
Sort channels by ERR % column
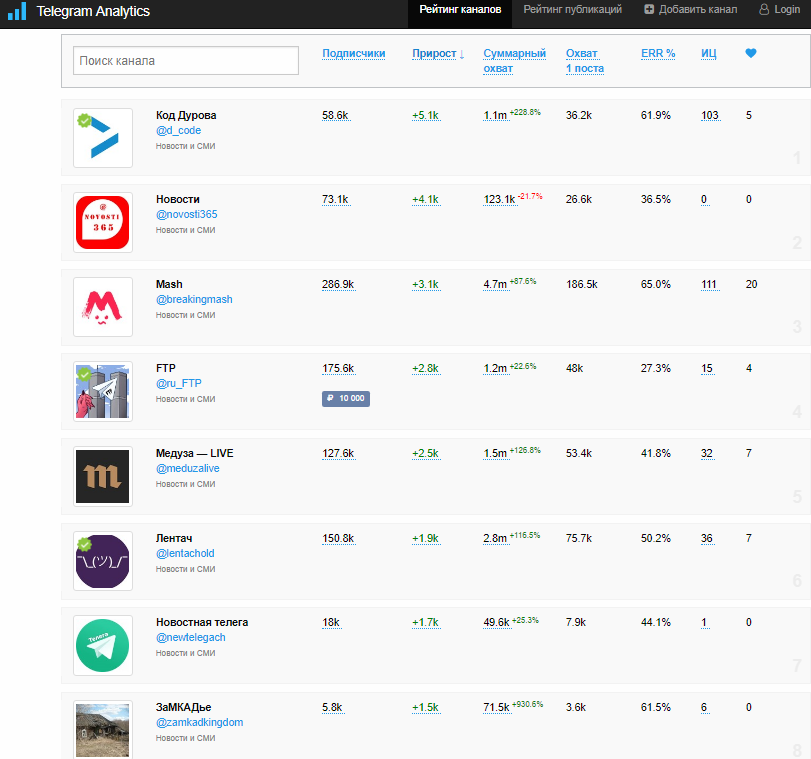[658, 53]
